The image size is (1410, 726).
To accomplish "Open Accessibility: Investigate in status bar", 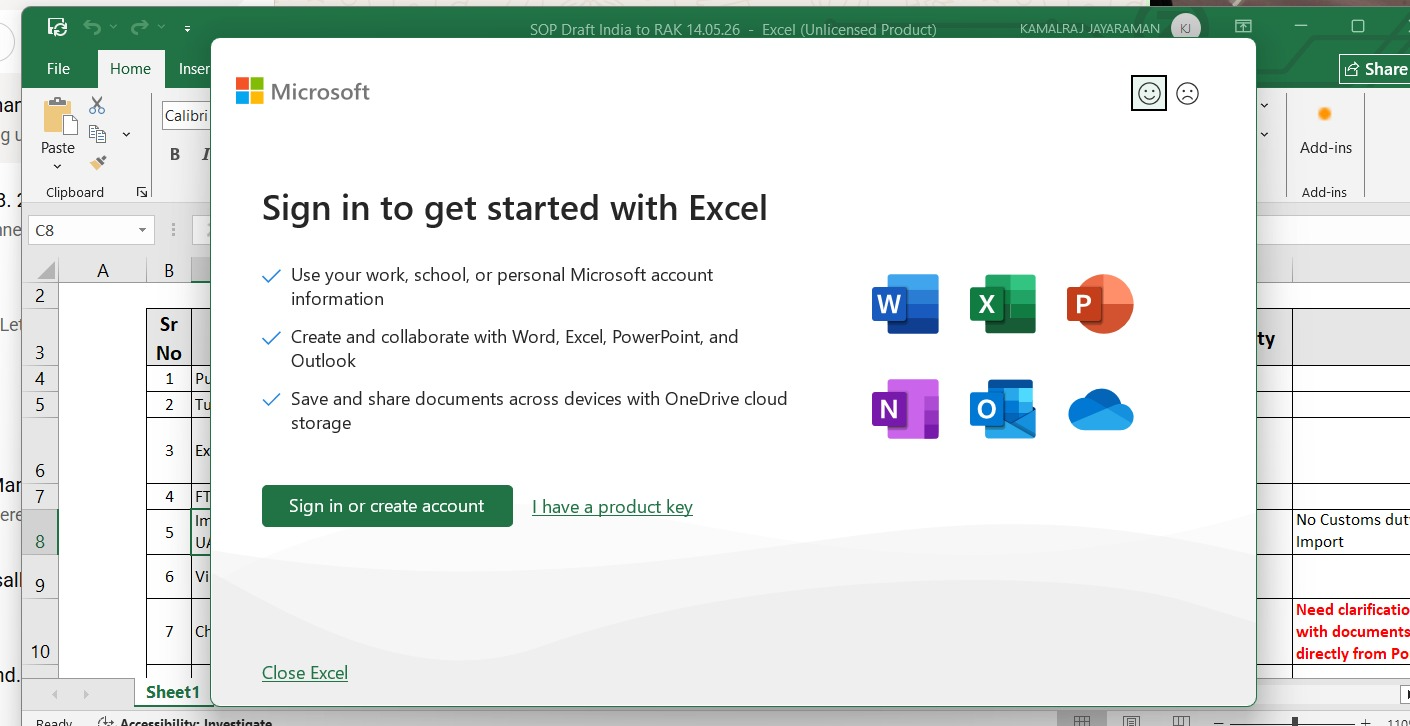I will (184, 721).
